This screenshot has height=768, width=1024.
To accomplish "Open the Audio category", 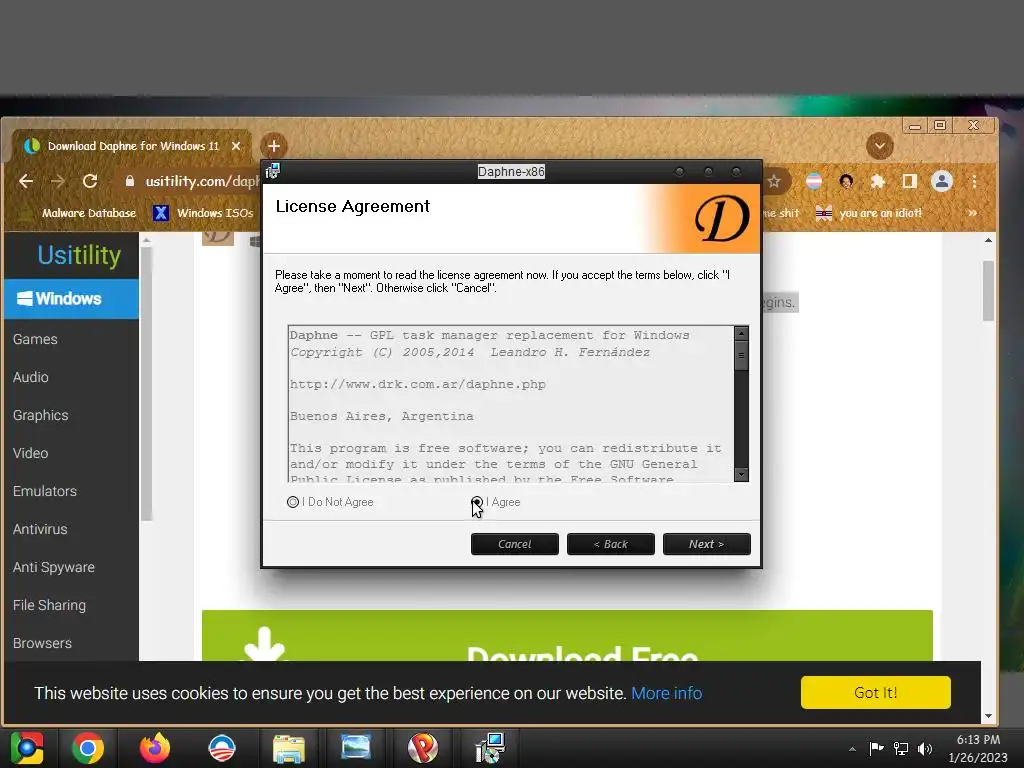I will point(31,377).
